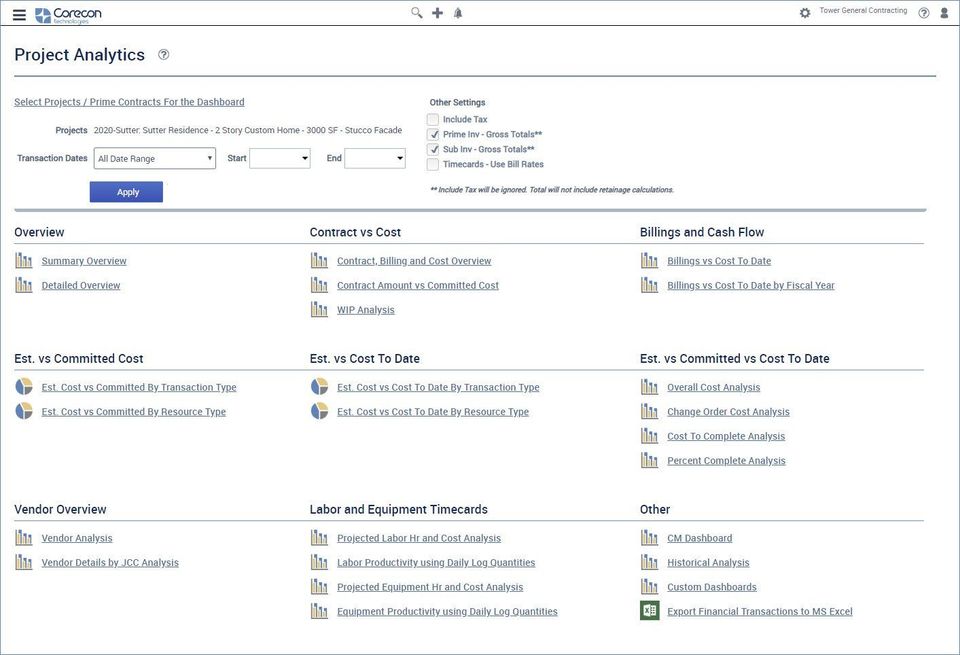Image resolution: width=960 pixels, height=655 pixels.
Task: Click chart icon beside Billings vs Cost To Date
Action: pyautogui.click(x=650, y=261)
